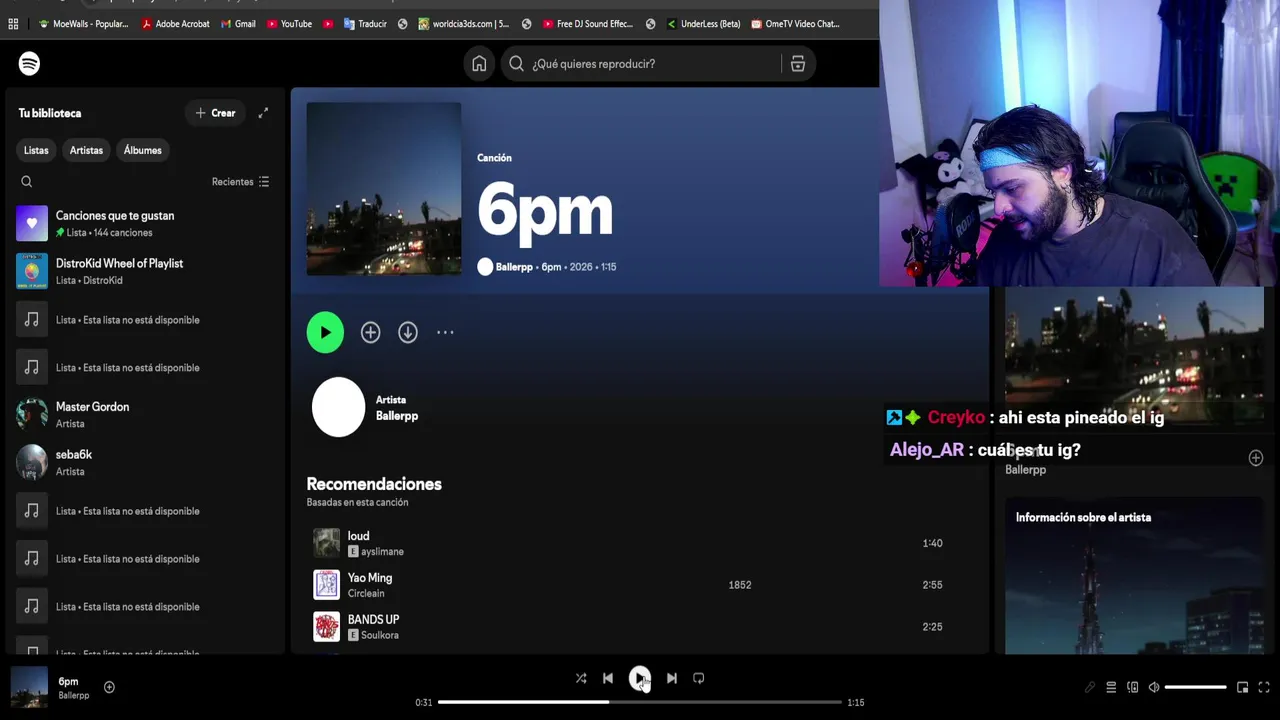
Task: Expand Tu biblioteca with arrows icon
Action: coord(263,113)
